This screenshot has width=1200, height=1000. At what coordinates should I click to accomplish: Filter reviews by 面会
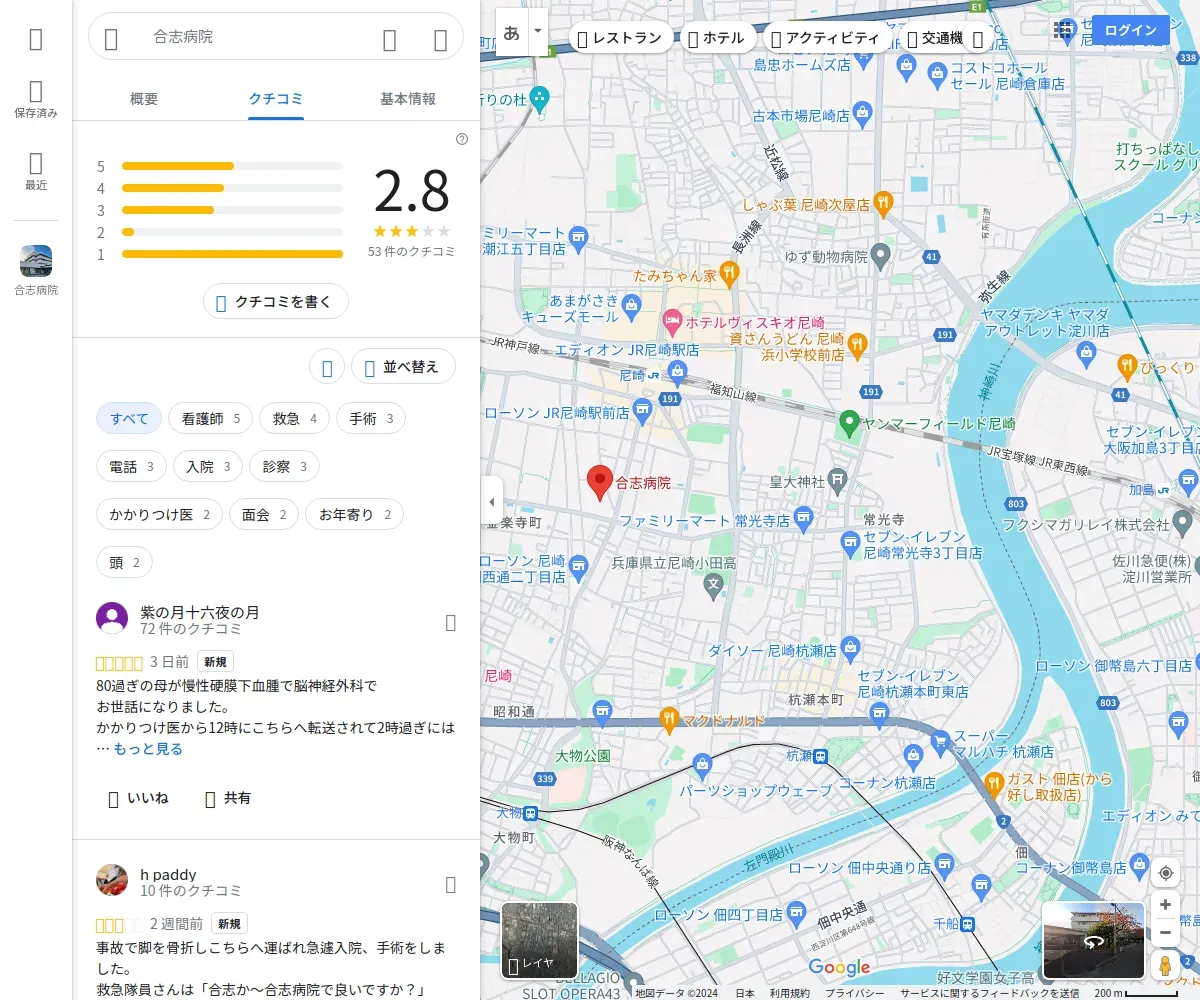point(264,514)
